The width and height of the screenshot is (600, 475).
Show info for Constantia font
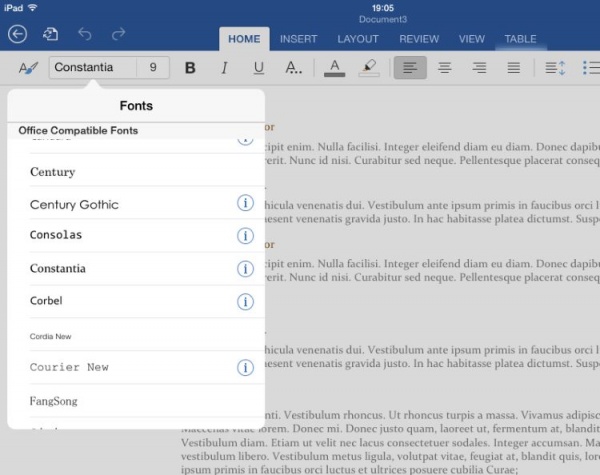coord(245,269)
